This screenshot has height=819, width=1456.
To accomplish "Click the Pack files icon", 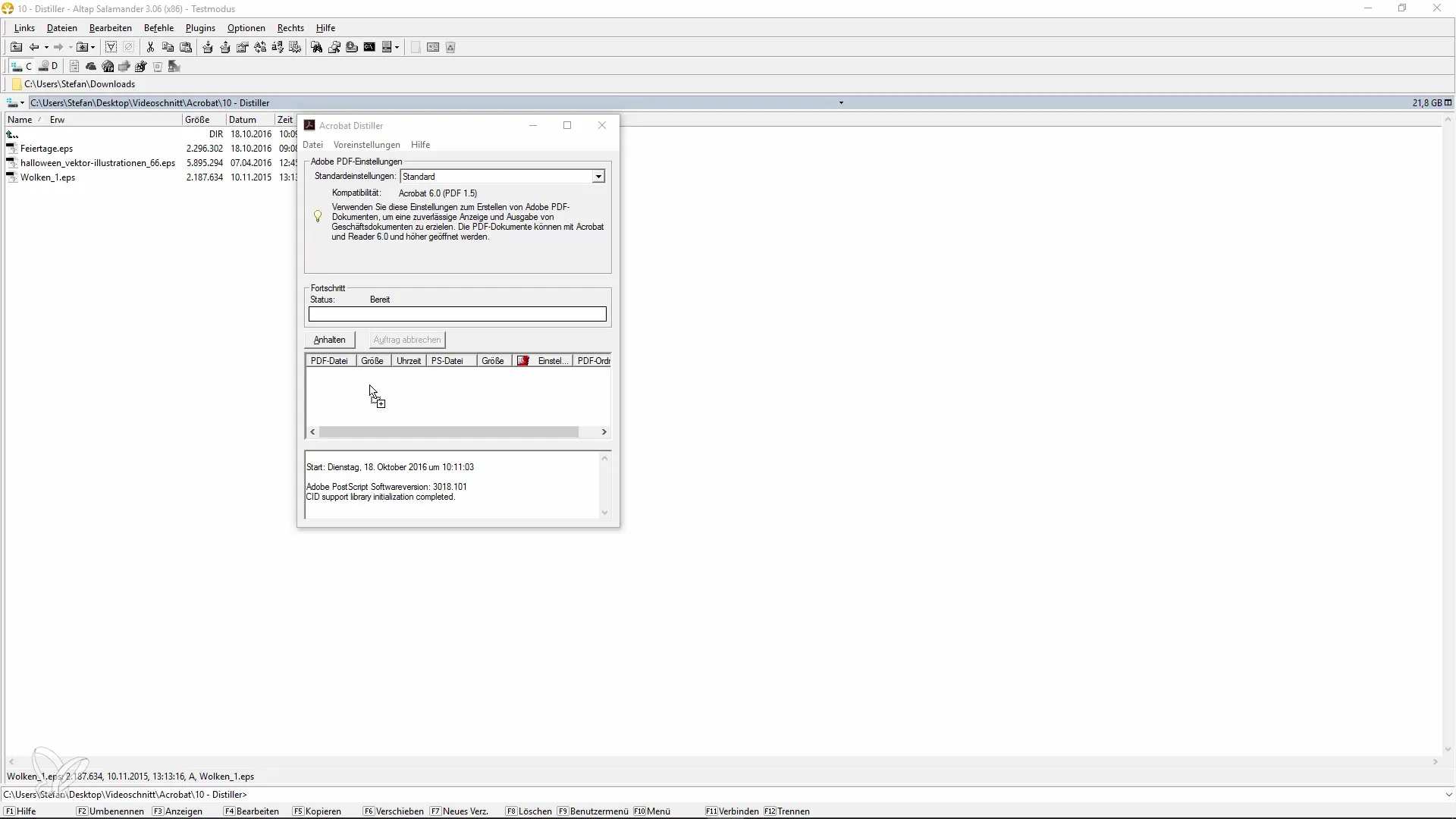I will [207, 47].
